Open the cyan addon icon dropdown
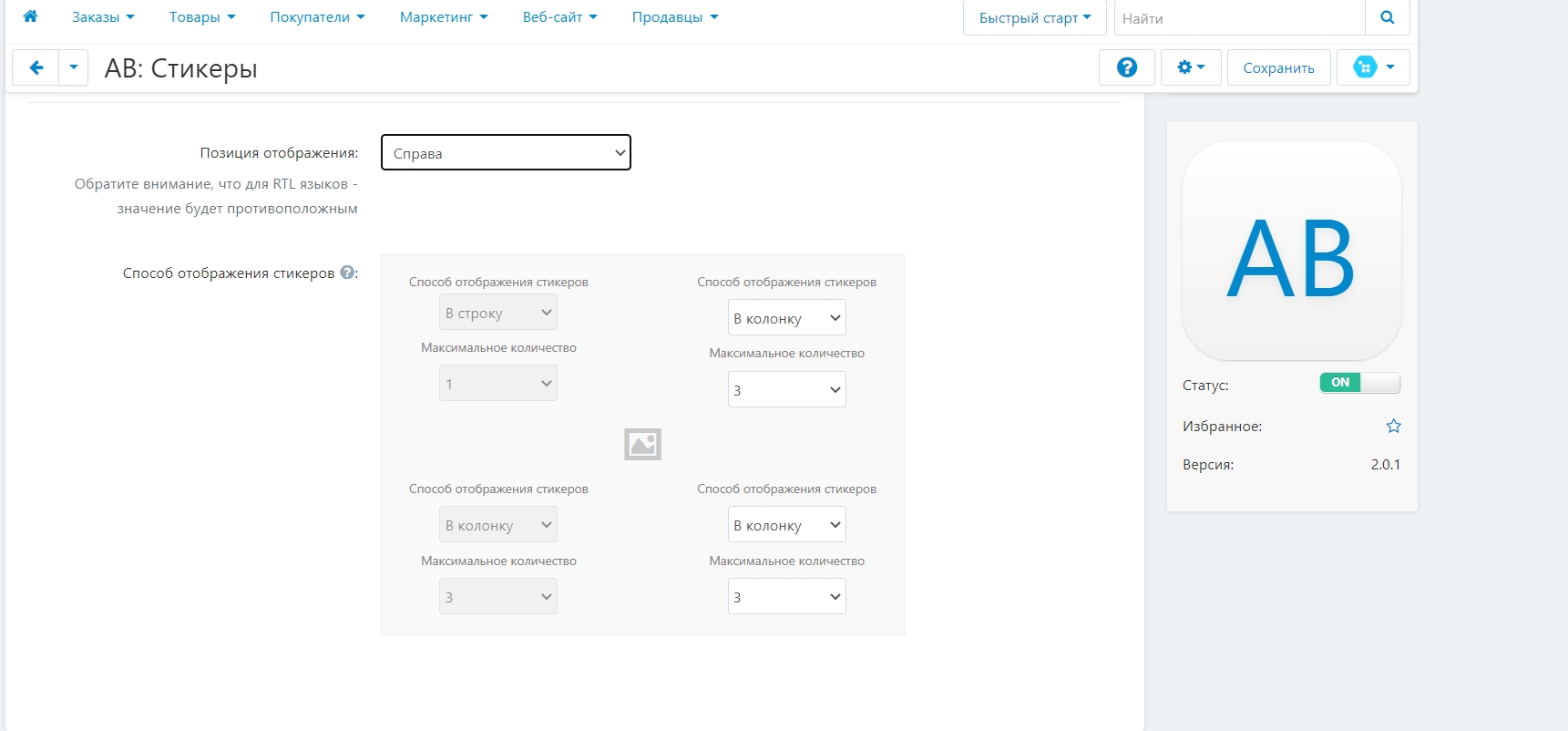Viewport: 1568px width, 731px height. (1373, 67)
